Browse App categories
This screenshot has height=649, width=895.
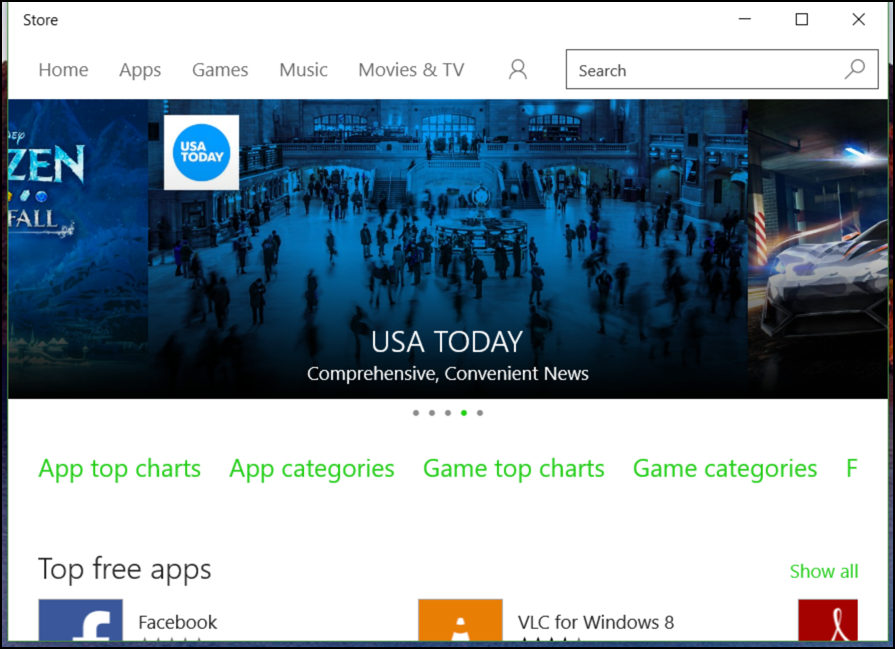[311, 468]
